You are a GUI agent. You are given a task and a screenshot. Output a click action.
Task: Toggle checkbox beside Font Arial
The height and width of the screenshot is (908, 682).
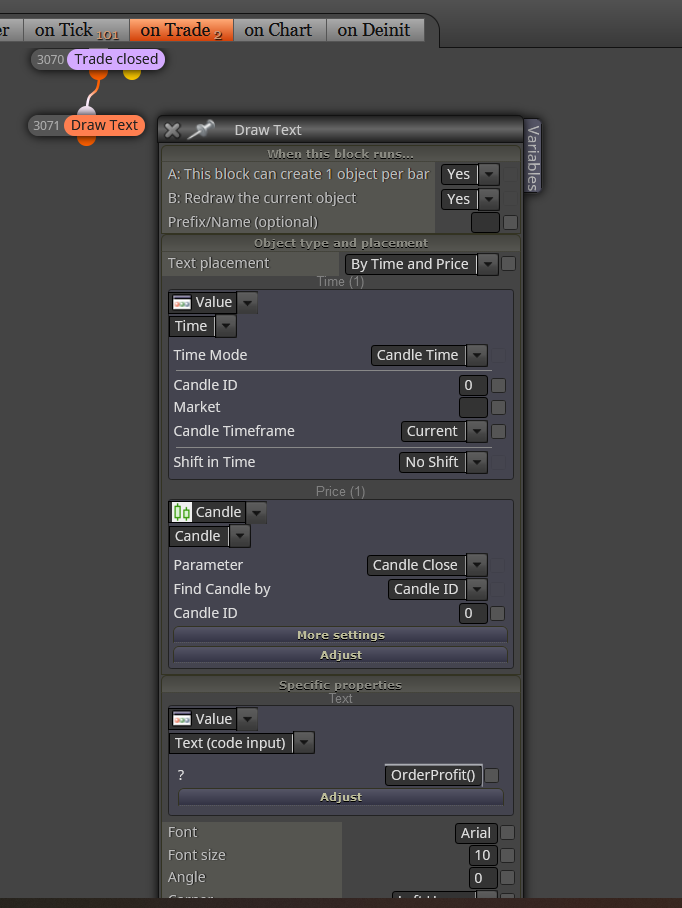click(507, 833)
